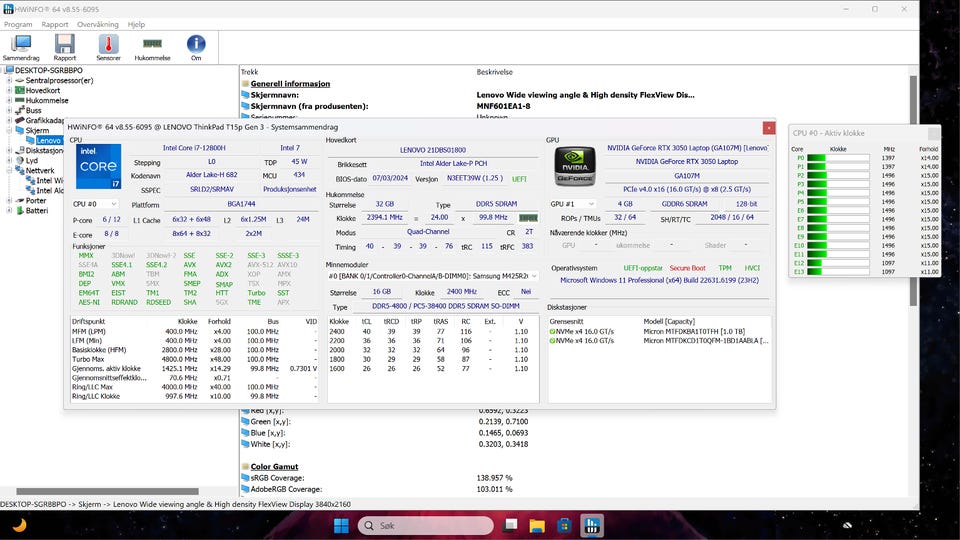Expand the Porter tree node
Image resolution: width=960 pixels, height=540 pixels.
tap(9, 200)
